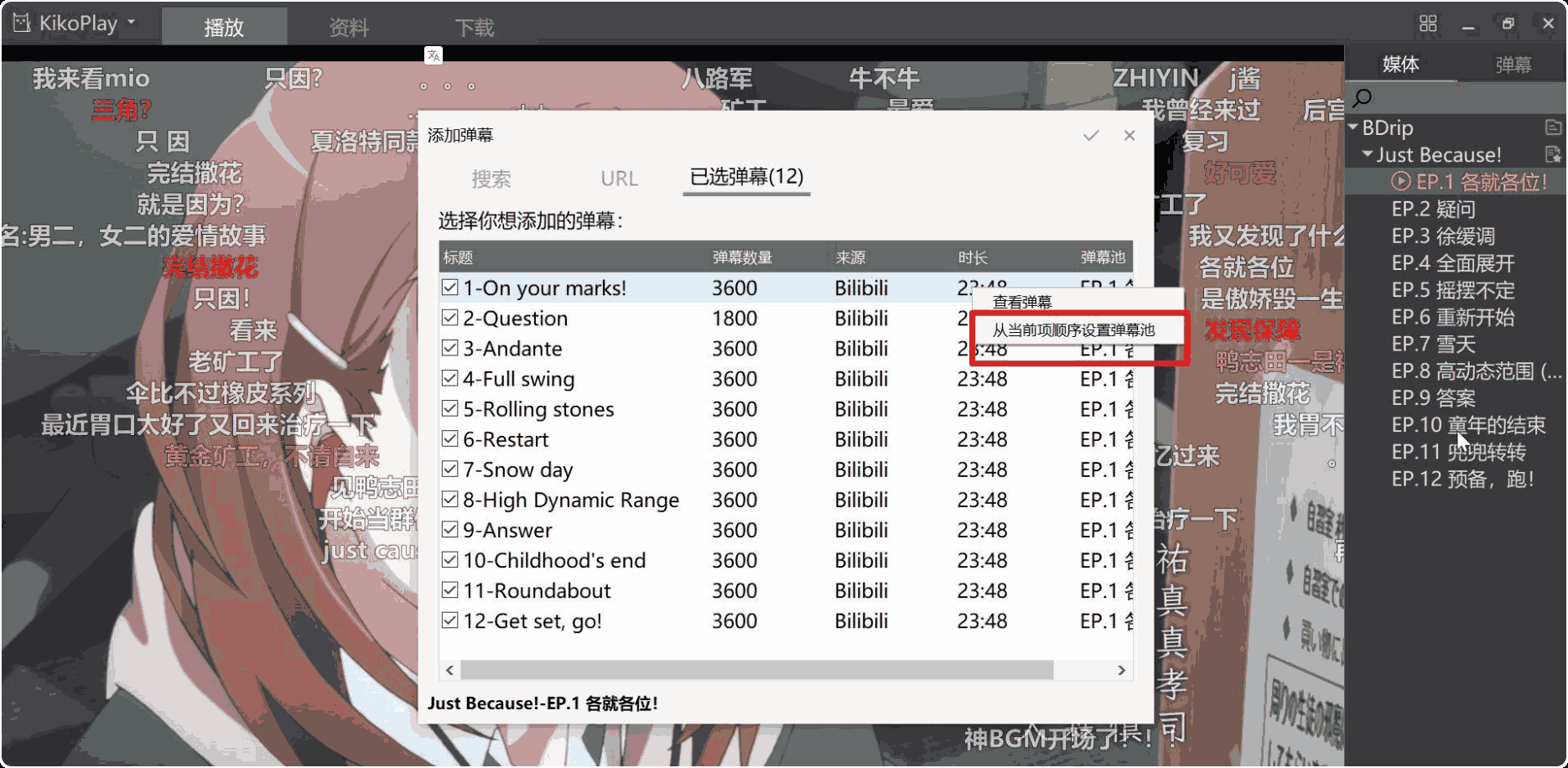Click the play icon on EP.1 各就各位!

1400,182
